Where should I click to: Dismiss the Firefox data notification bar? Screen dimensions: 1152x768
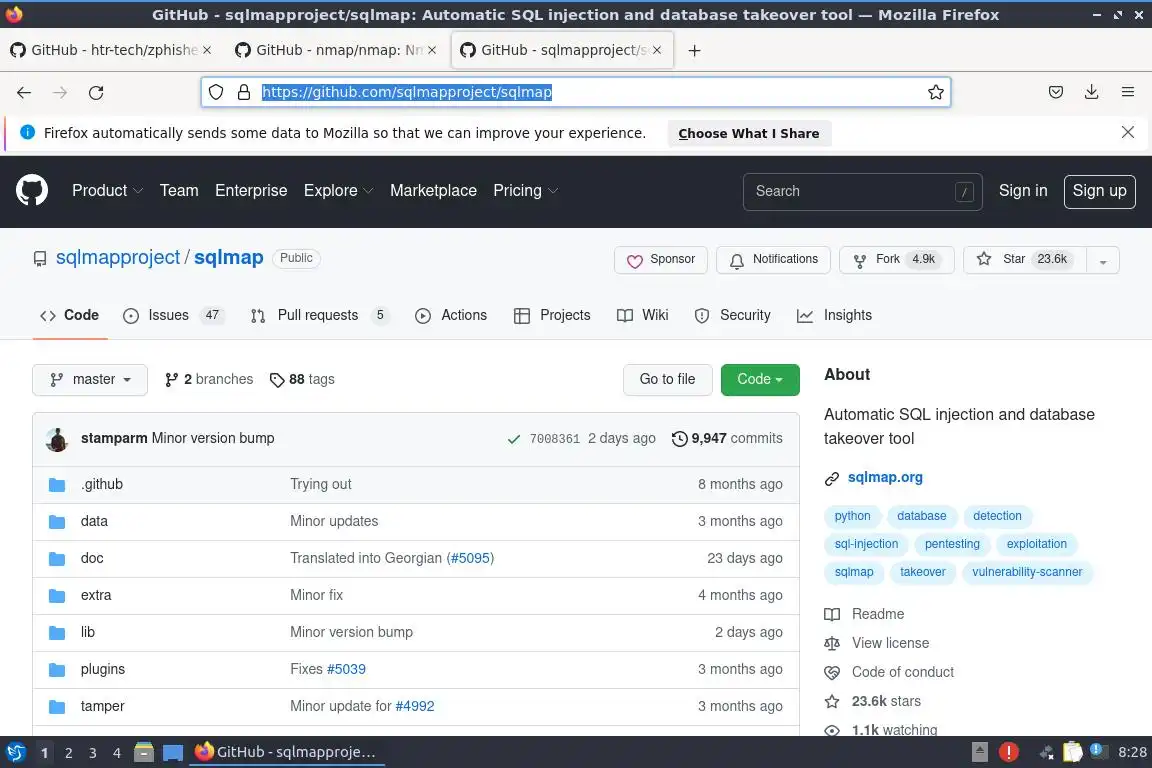1128,132
